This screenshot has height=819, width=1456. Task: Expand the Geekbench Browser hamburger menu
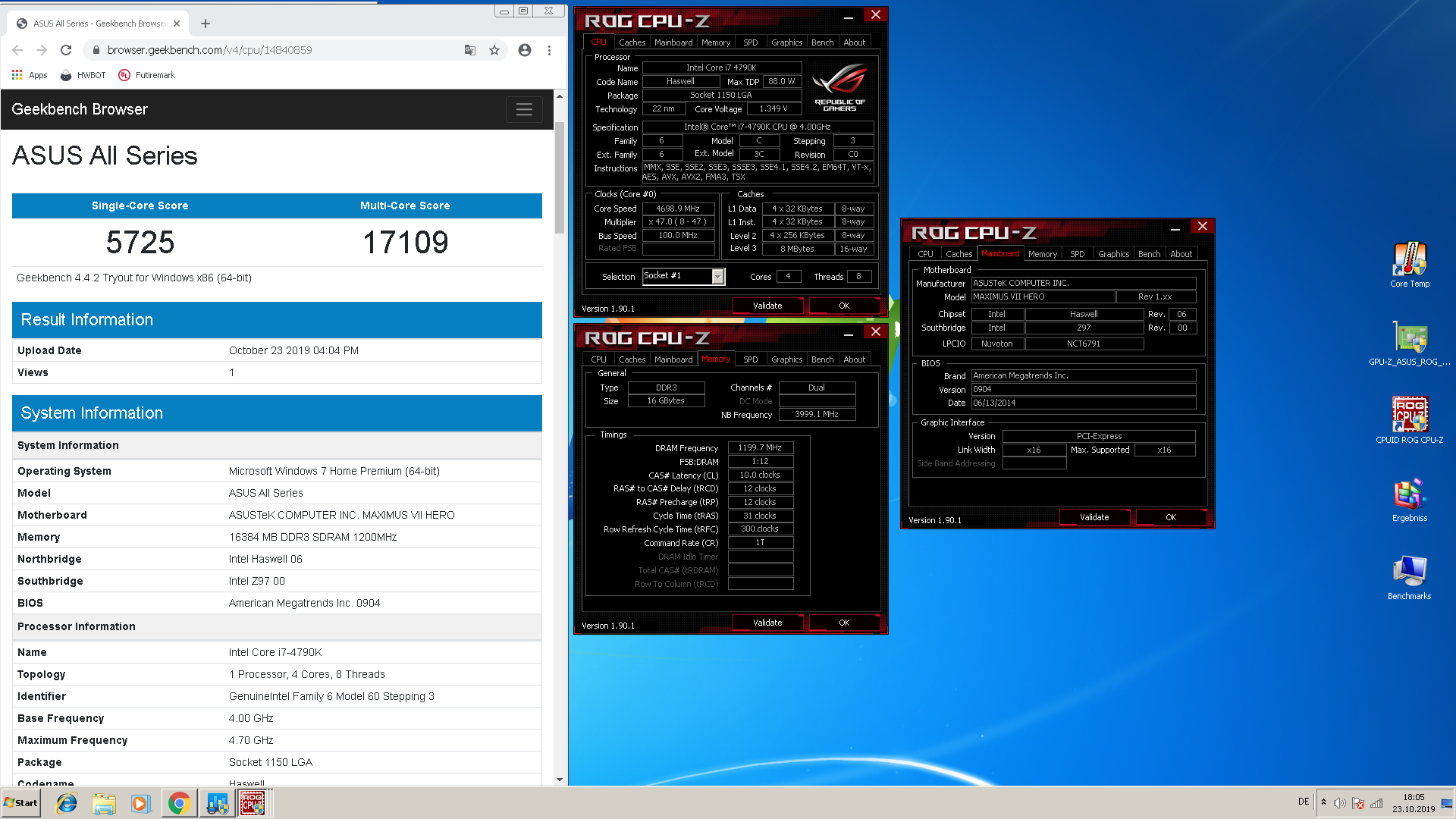(524, 109)
